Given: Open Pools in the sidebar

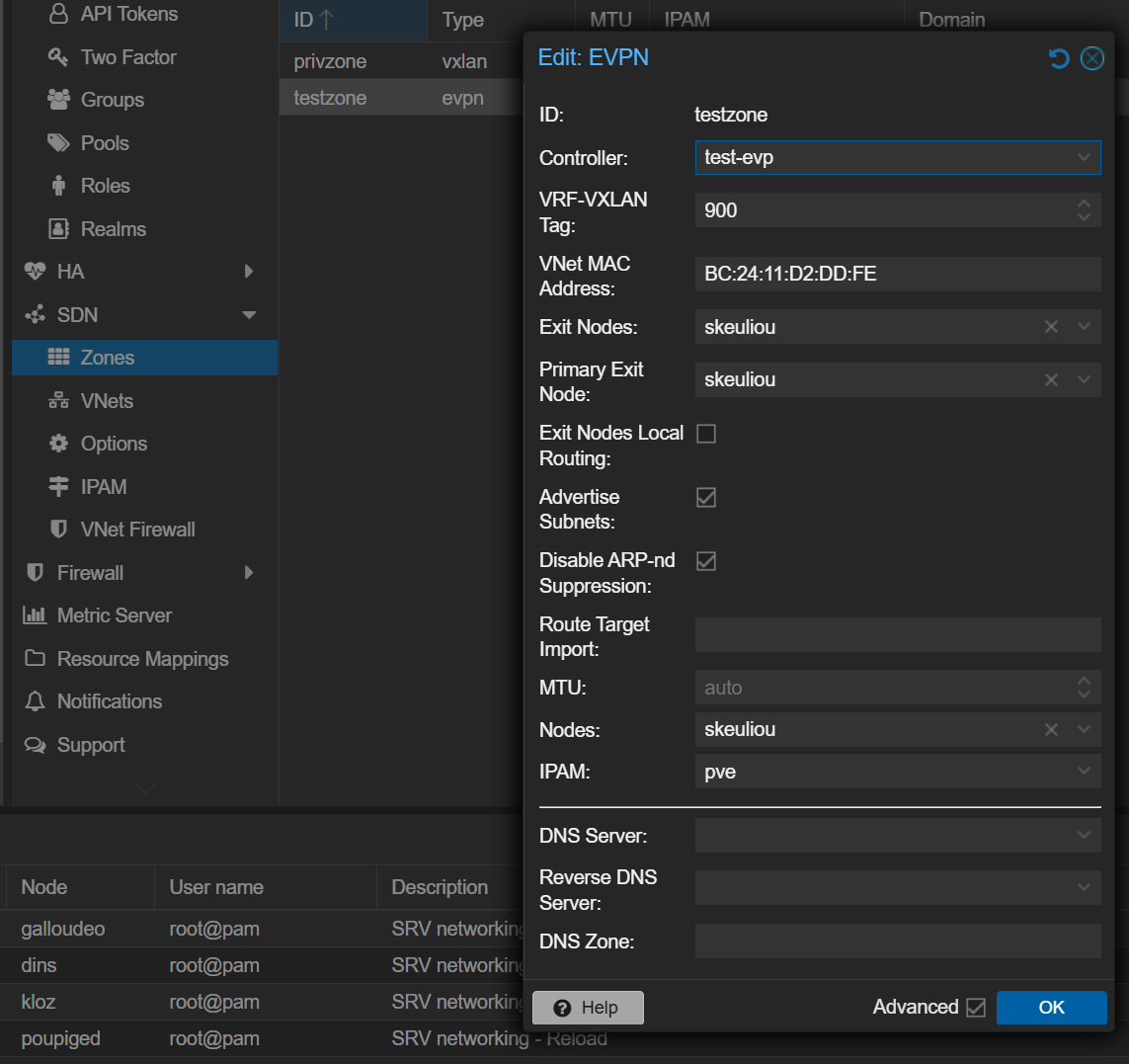Looking at the screenshot, I should (105, 142).
